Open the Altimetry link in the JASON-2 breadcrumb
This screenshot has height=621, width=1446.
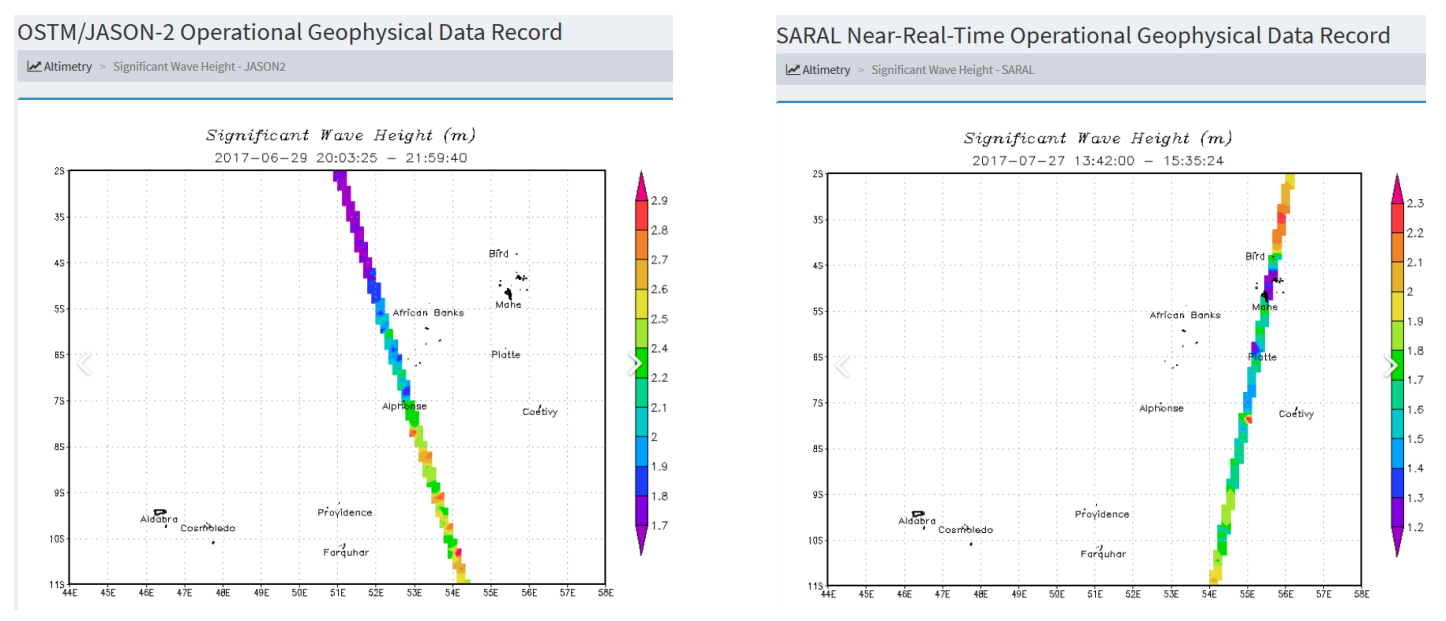pyautogui.click(x=68, y=67)
